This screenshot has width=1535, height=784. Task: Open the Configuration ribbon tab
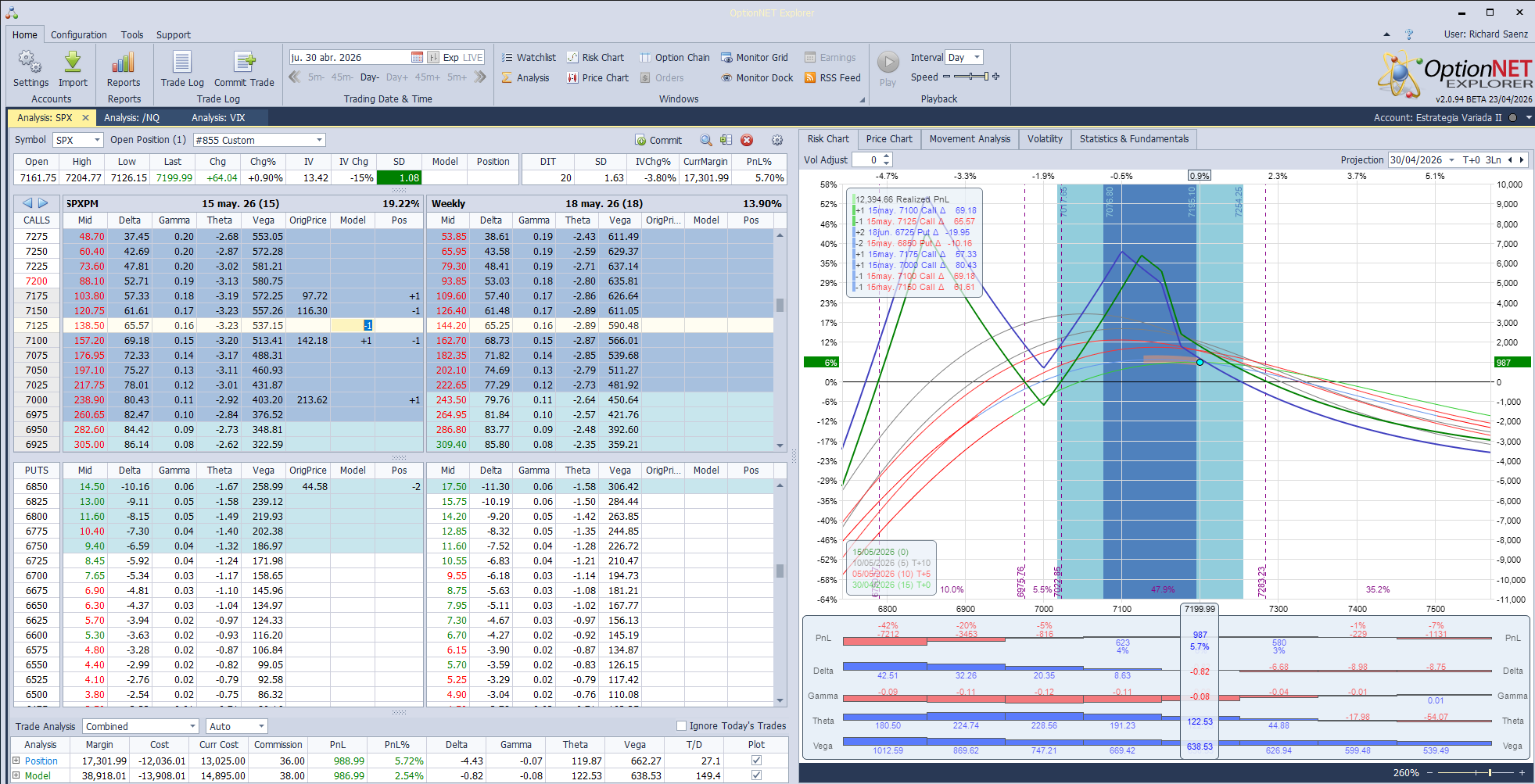coord(79,34)
